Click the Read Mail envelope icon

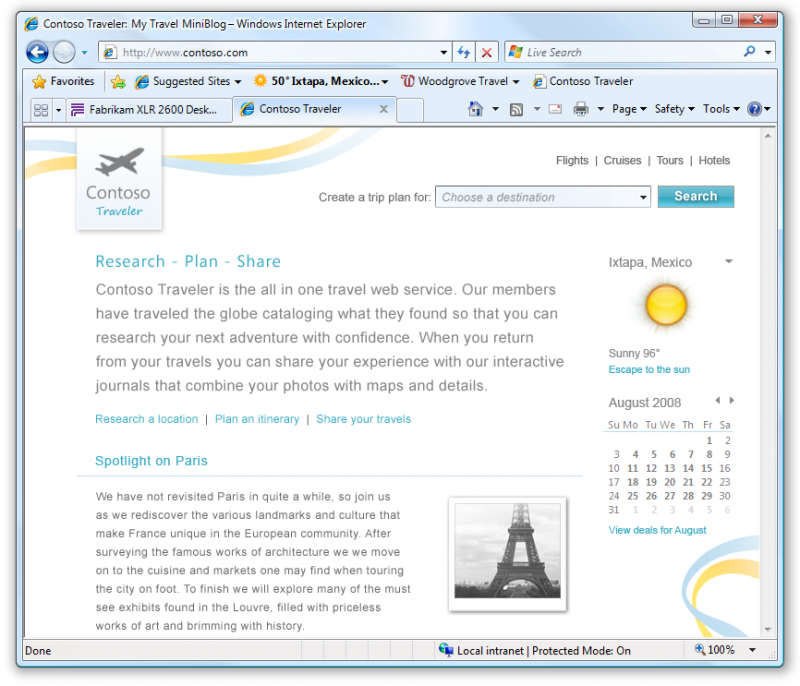556,109
